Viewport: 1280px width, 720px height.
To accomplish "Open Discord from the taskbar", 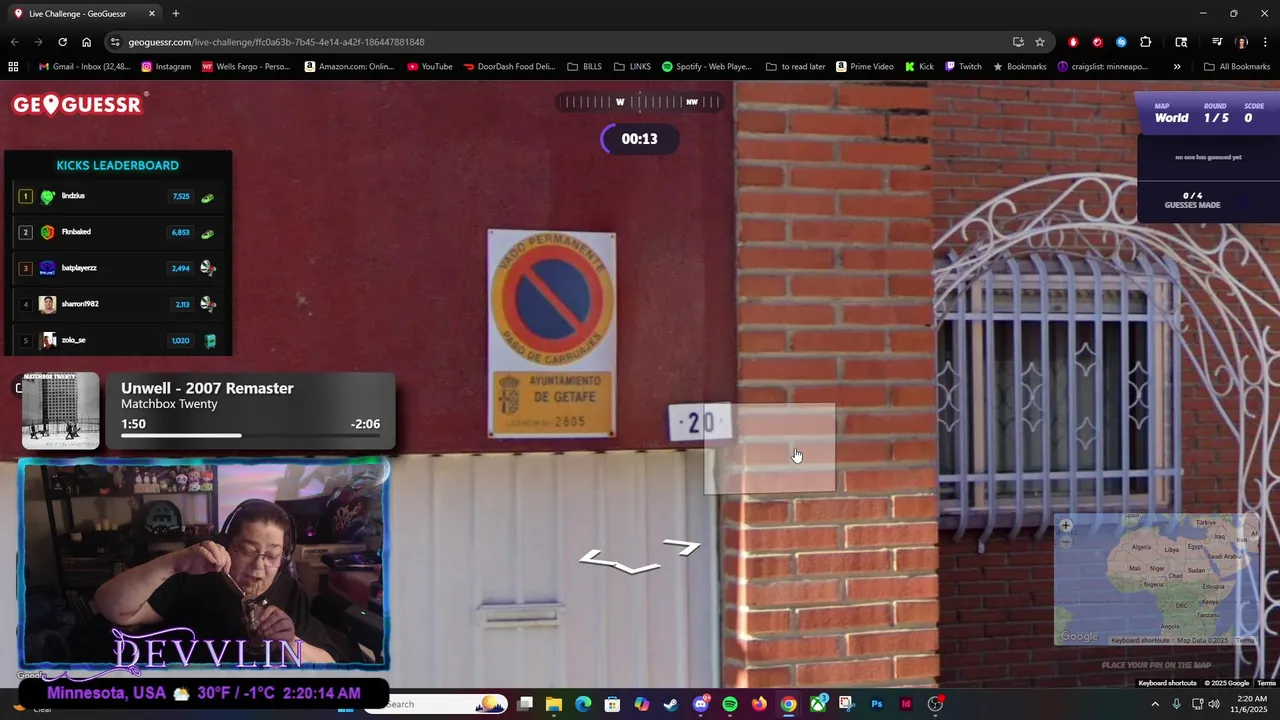I will pos(700,704).
